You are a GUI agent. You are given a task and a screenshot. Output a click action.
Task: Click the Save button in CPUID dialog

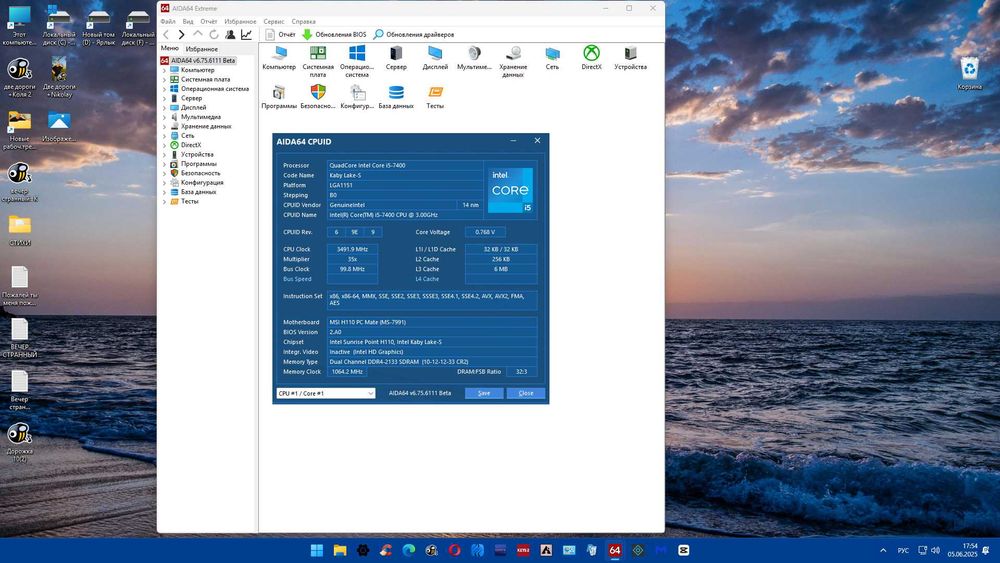(484, 393)
